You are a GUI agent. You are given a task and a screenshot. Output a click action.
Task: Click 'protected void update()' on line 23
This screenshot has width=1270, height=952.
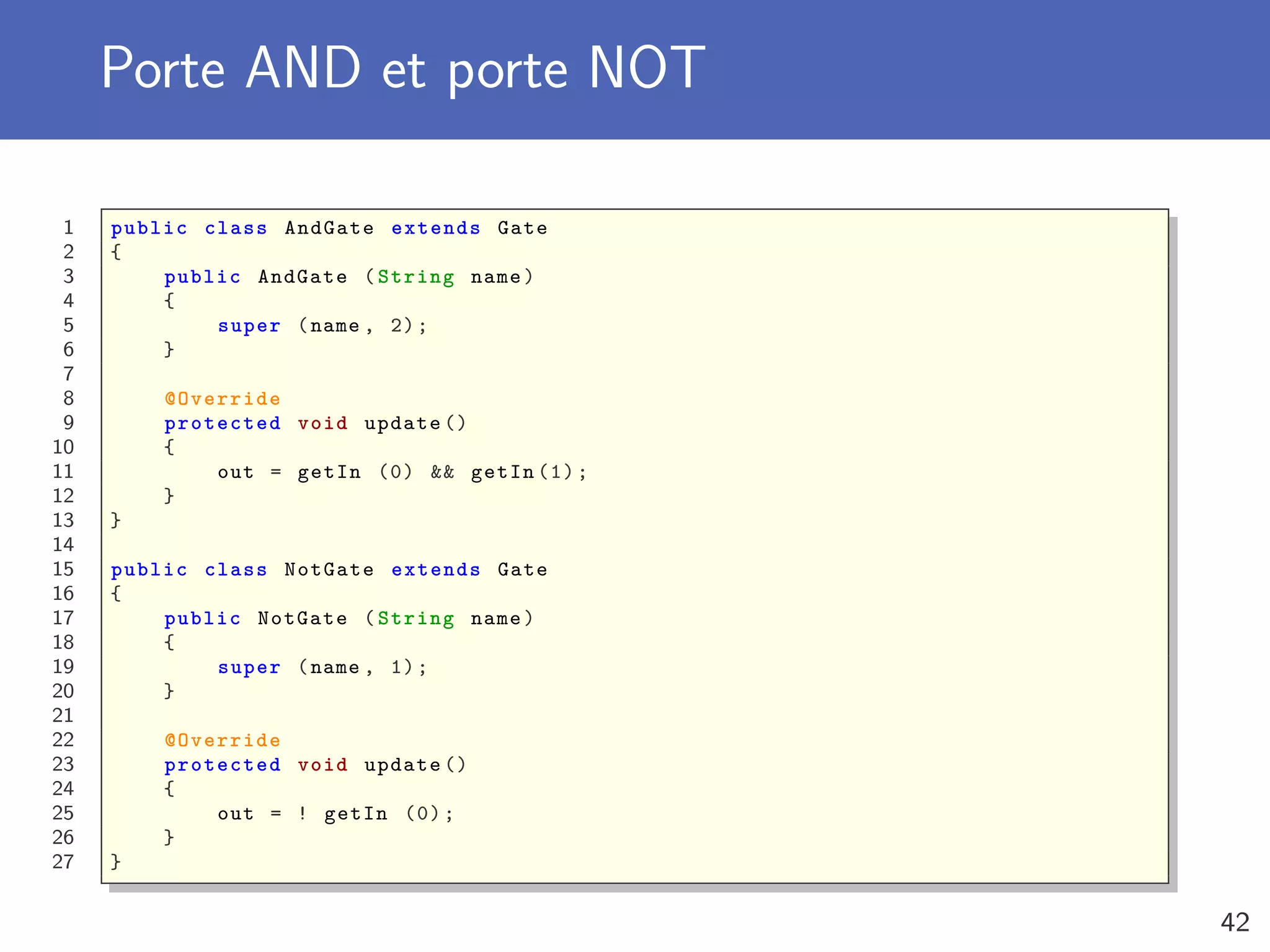(x=315, y=765)
